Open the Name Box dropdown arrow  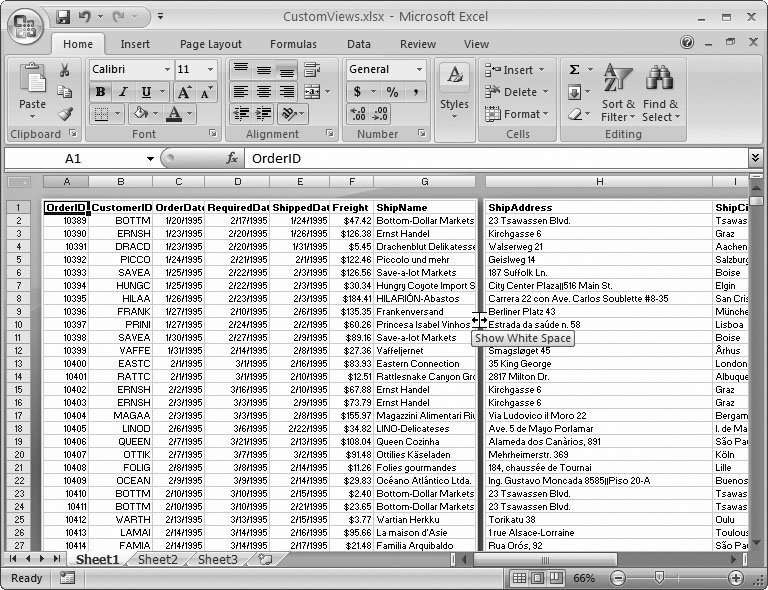pos(150,159)
